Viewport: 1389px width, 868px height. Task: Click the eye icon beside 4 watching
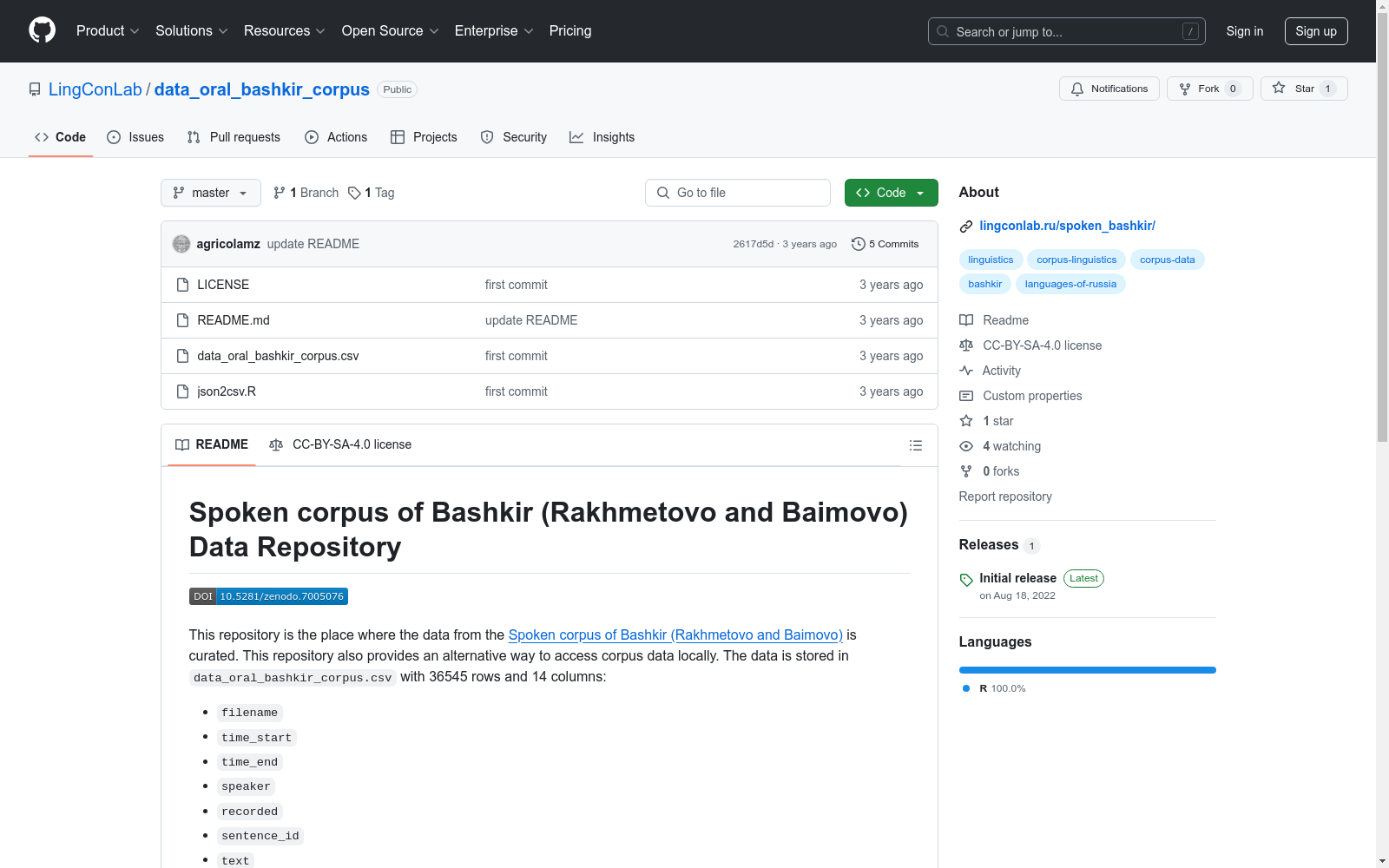click(966, 446)
